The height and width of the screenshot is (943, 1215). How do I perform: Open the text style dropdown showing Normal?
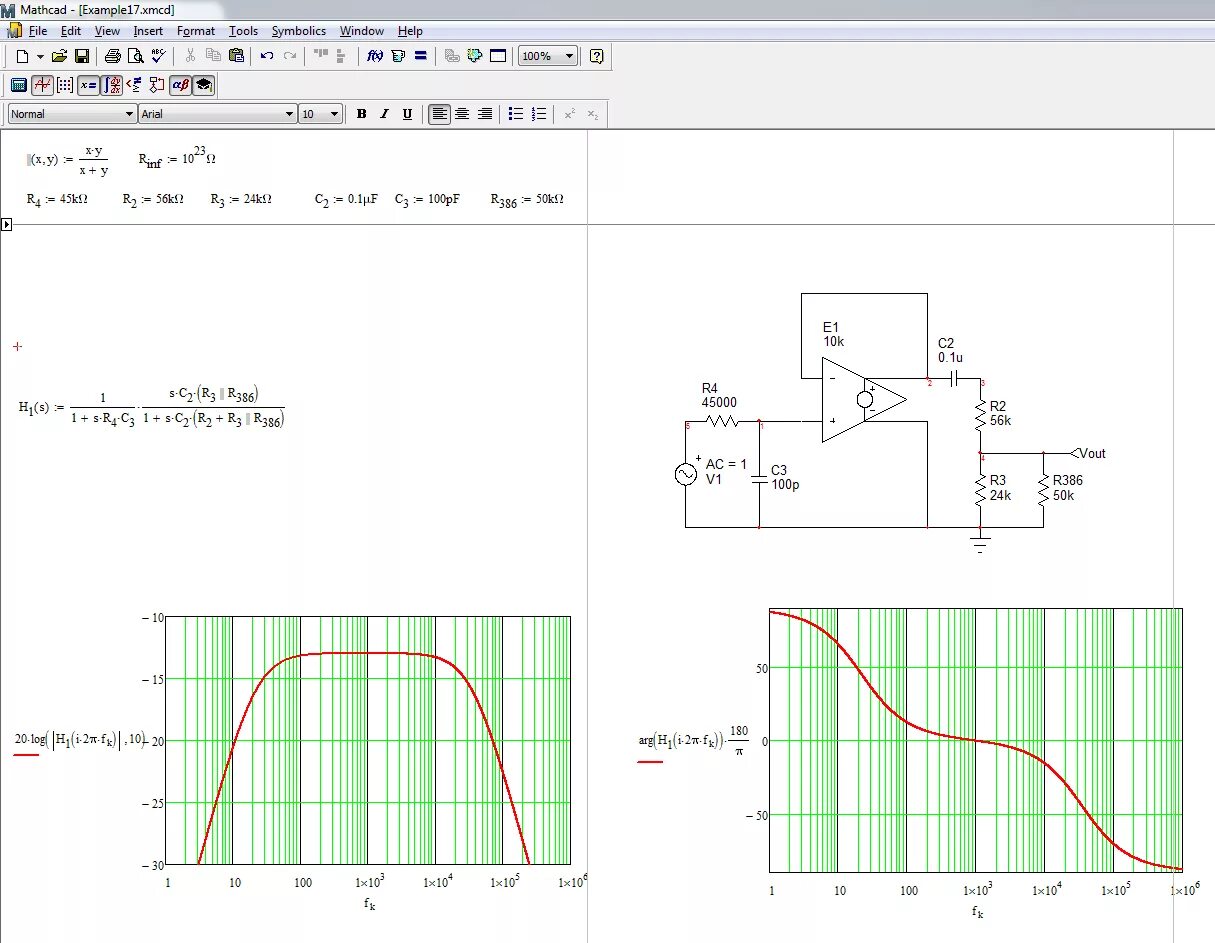72,114
